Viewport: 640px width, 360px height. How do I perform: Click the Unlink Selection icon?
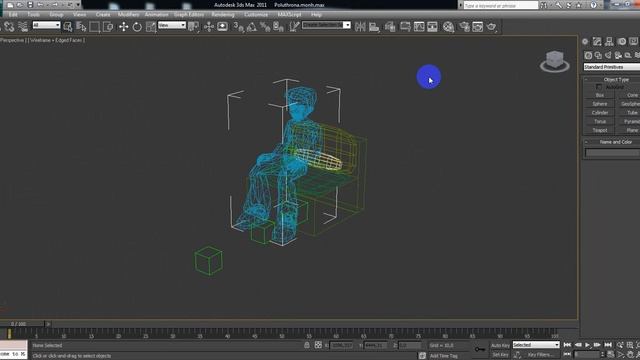click(x=9, y=27)
